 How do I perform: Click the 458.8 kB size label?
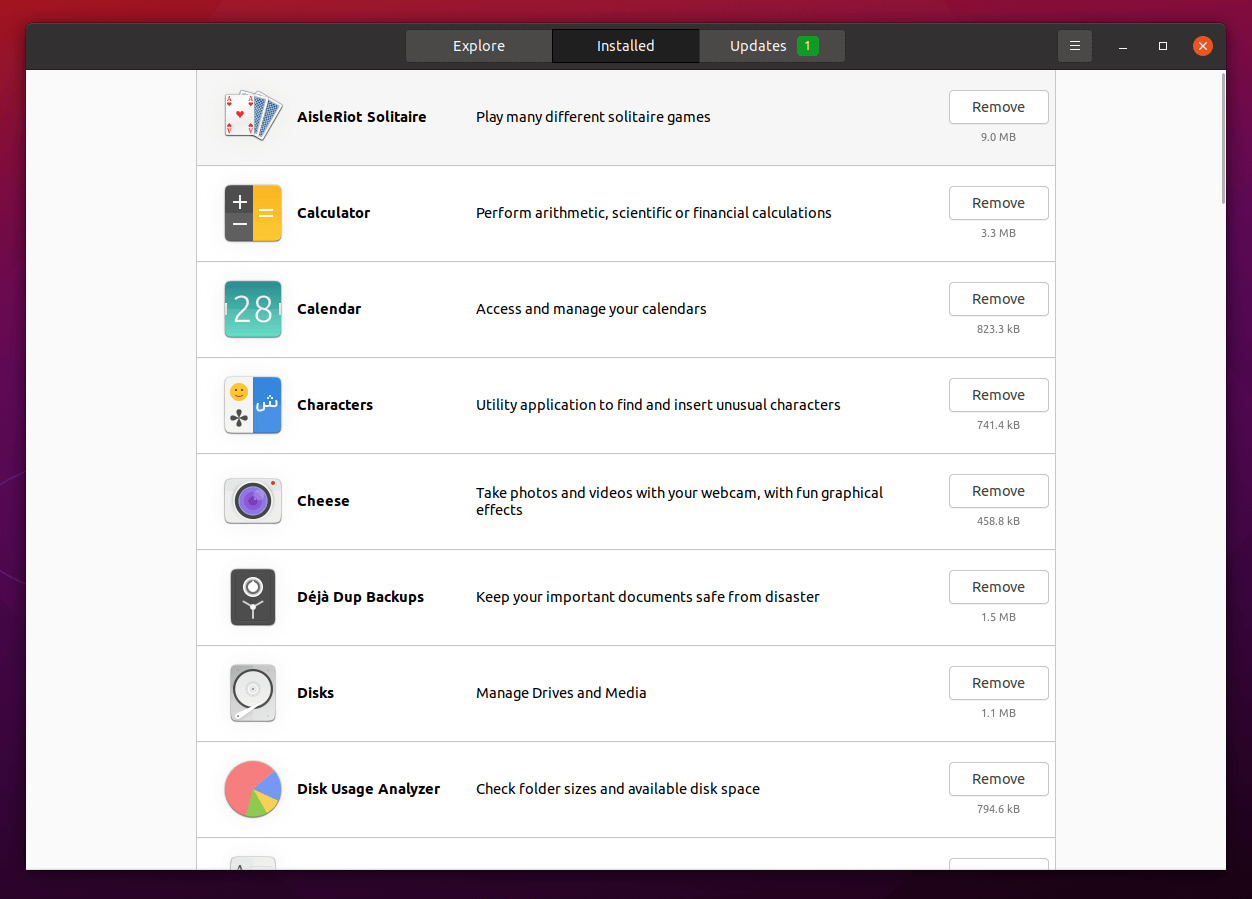[998, 521]
